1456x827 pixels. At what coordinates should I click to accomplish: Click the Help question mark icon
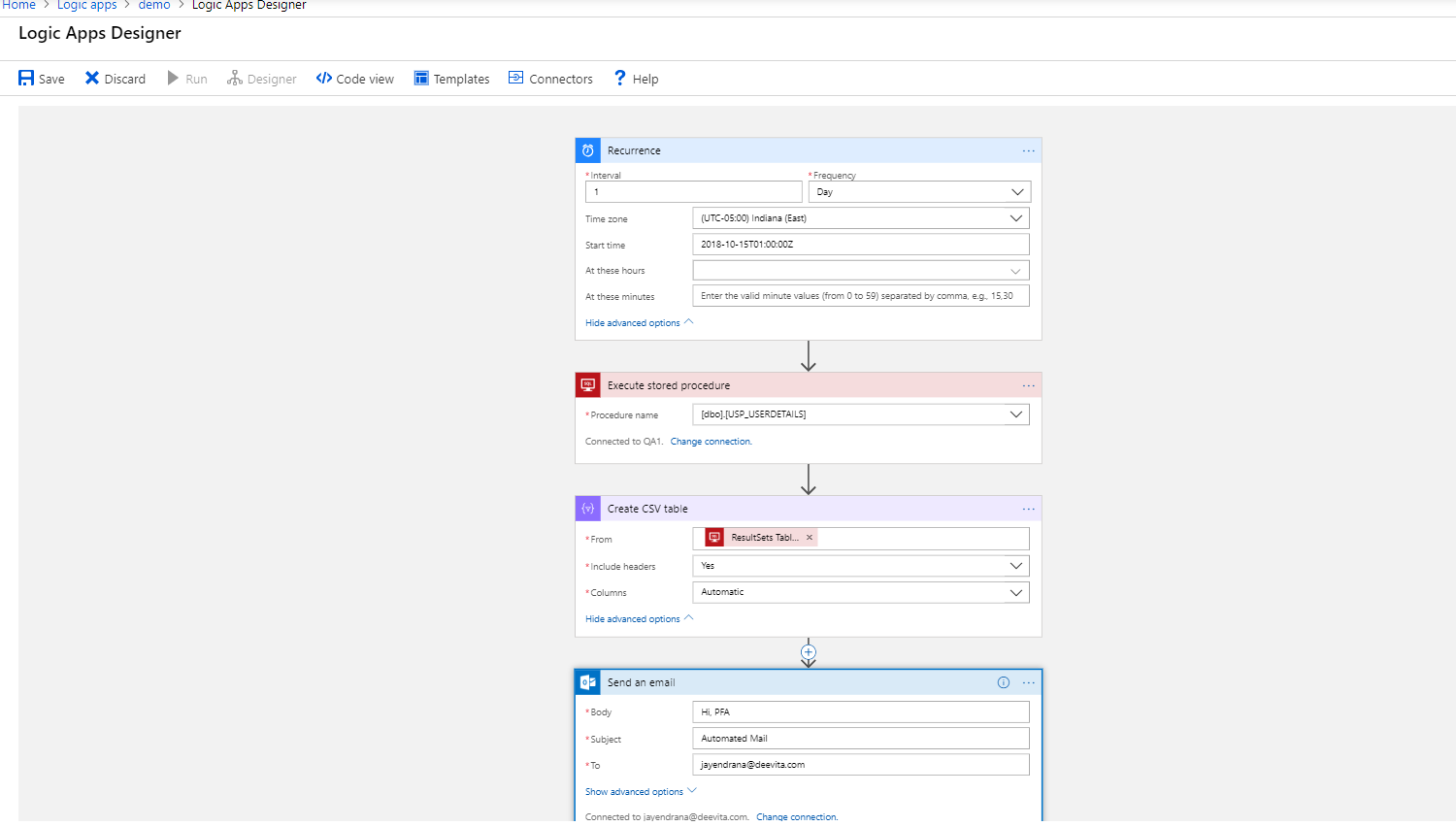point(620,78)
